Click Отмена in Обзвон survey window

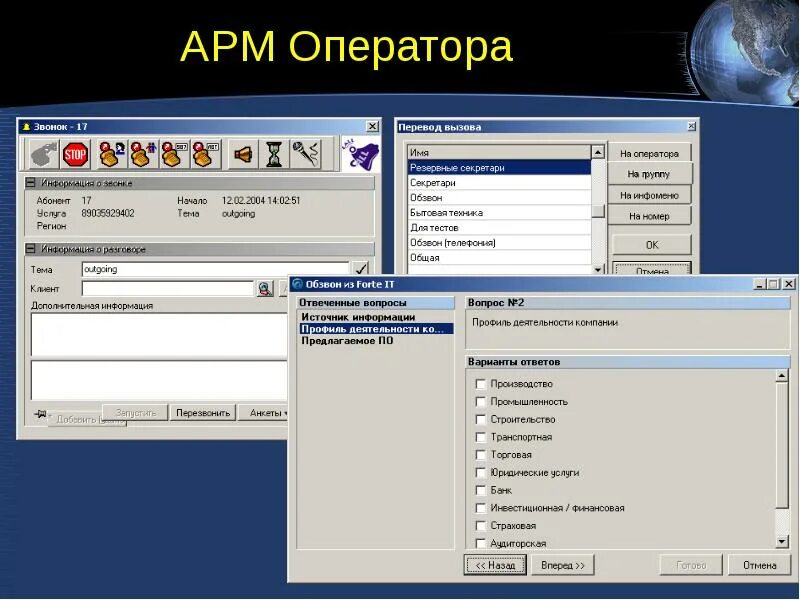(760, 565)
